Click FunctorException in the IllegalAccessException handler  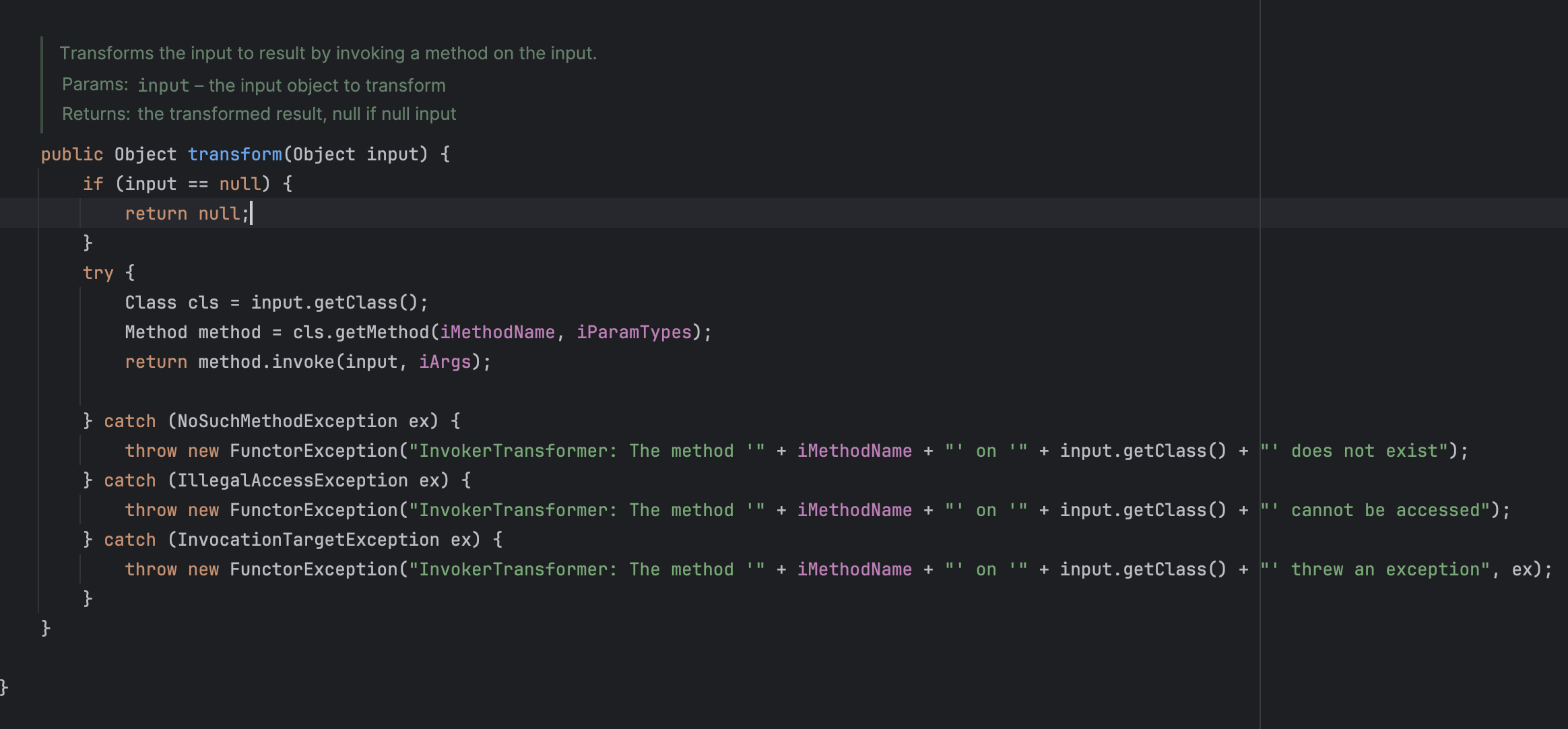(x=314, y=510)
